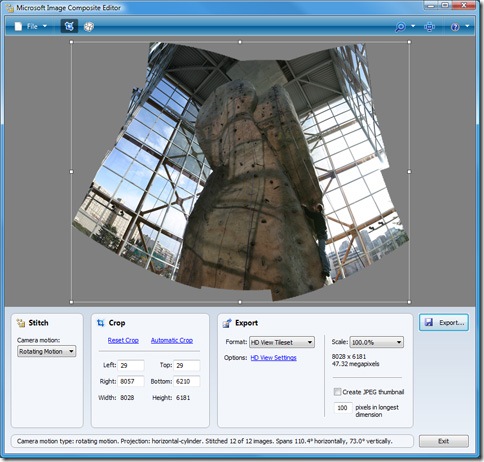Click the Exit button
Screen dimensions: 484x462
point(444,441)
